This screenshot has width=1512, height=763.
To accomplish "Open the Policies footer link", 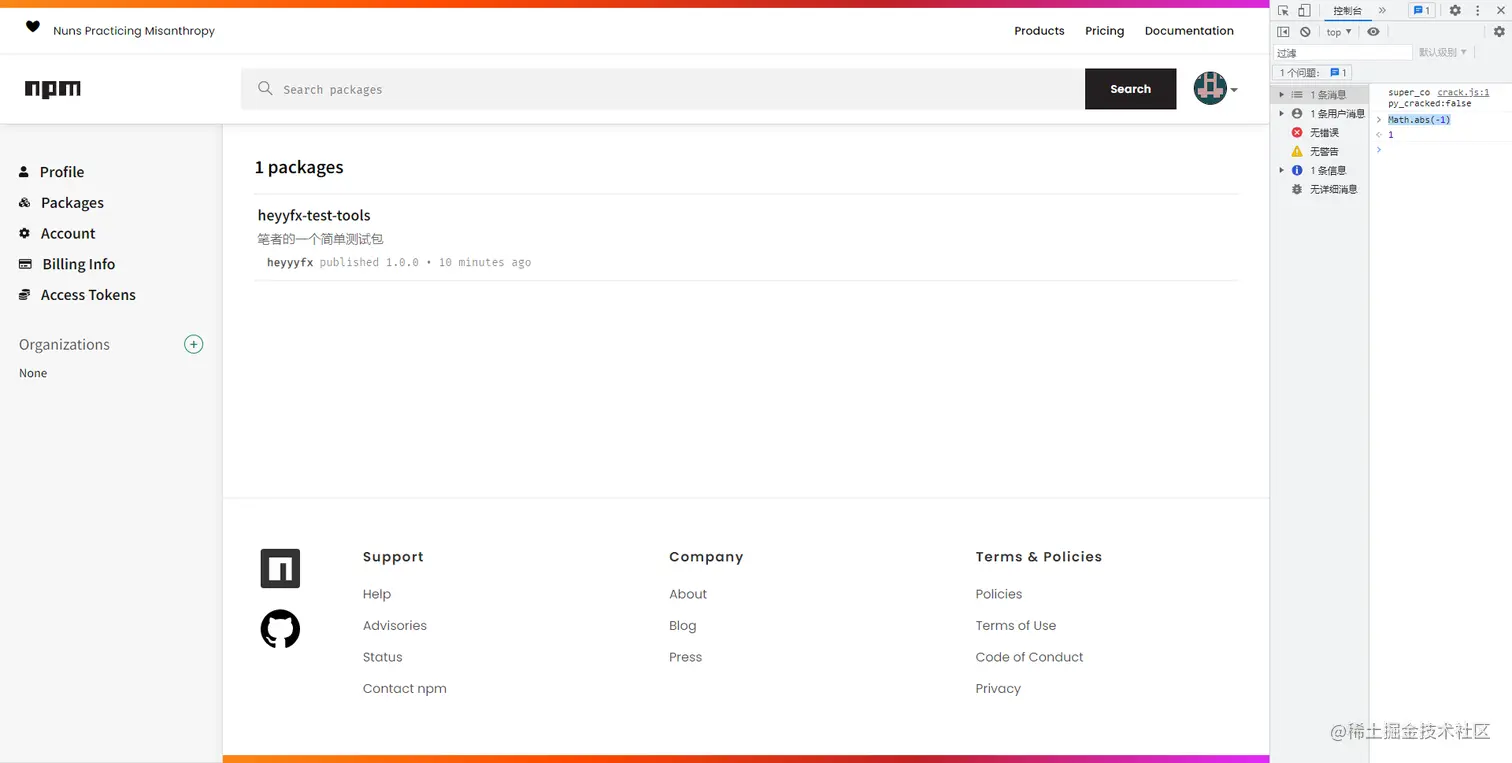I will (999, 594).
